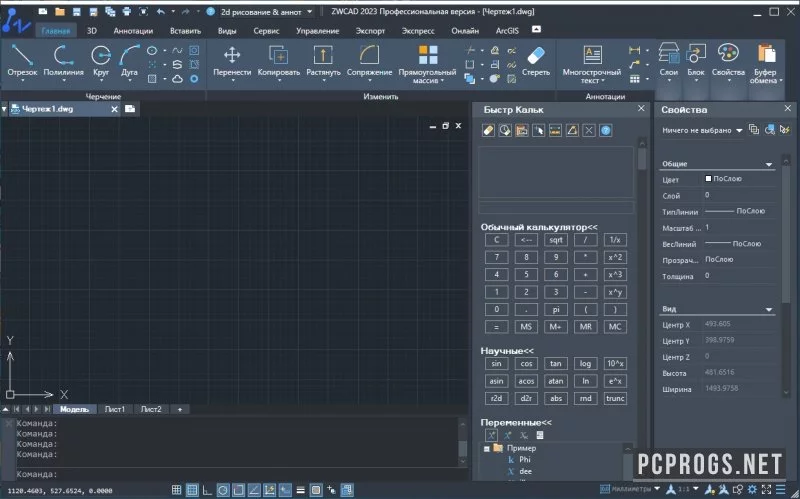This screenshot has height=499, width=800.
Task: Open the 2d рисование & аннот workspace dropdown
Action: tap(266, 12)
